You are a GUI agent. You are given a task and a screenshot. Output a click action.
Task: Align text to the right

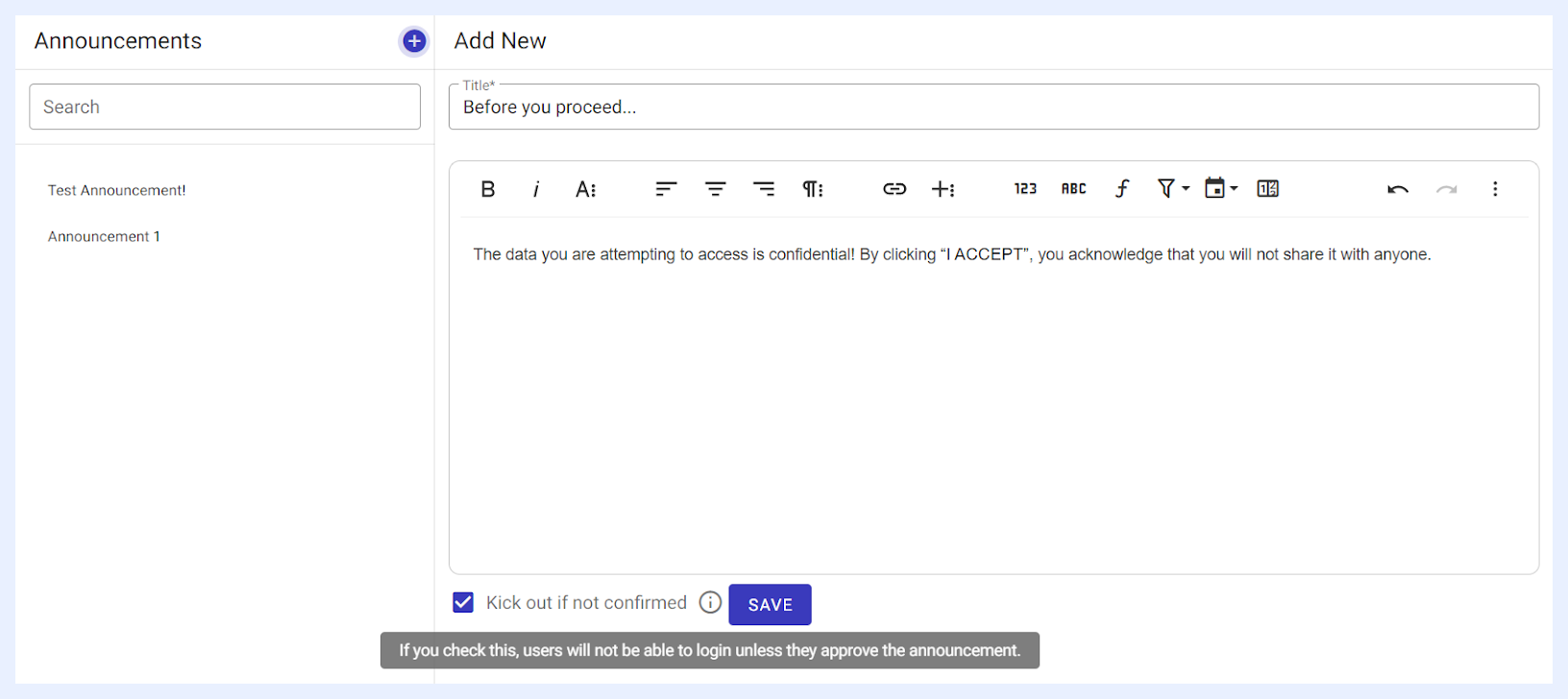(x=764, y=189)
